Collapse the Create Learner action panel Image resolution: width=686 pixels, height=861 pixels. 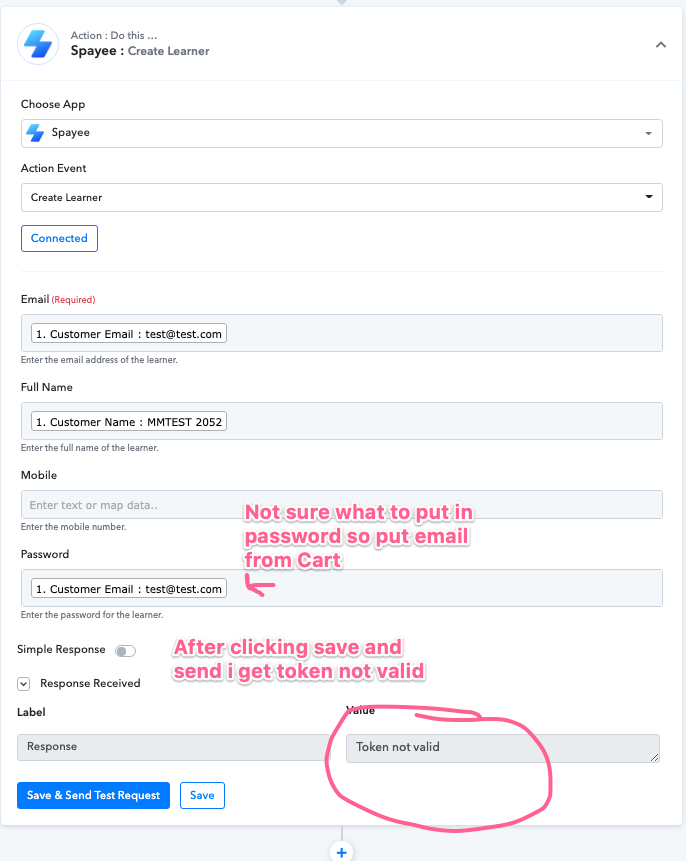pyautogui.click(x=661, y=45)
